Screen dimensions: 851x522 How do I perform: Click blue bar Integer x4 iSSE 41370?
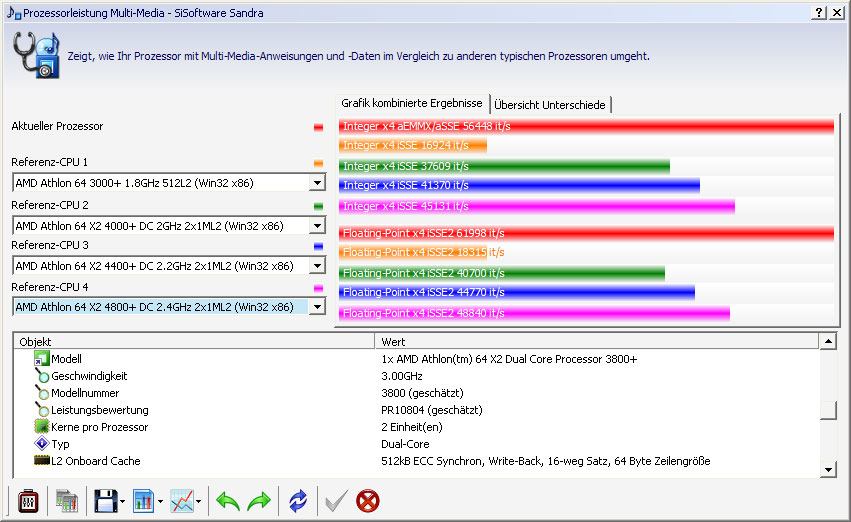519,185
